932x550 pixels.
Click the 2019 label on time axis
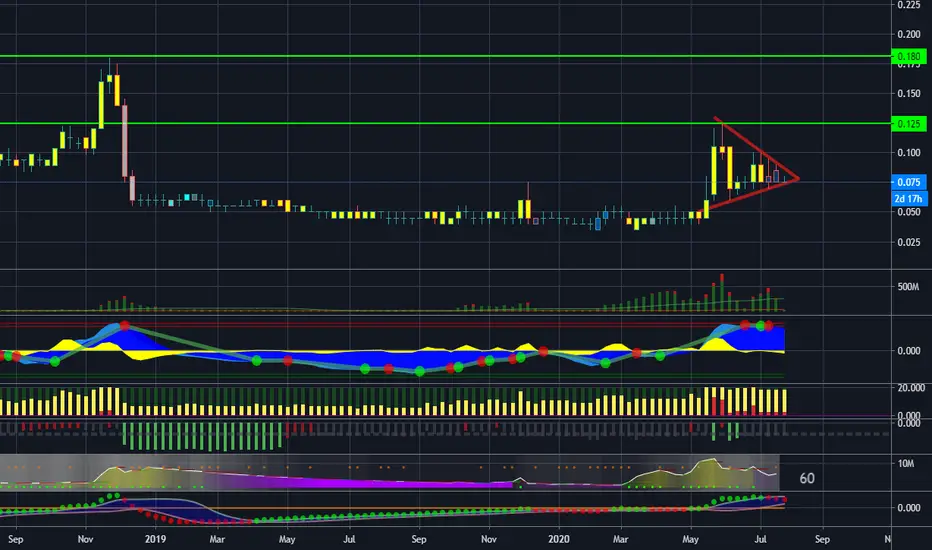coord(155,539)
